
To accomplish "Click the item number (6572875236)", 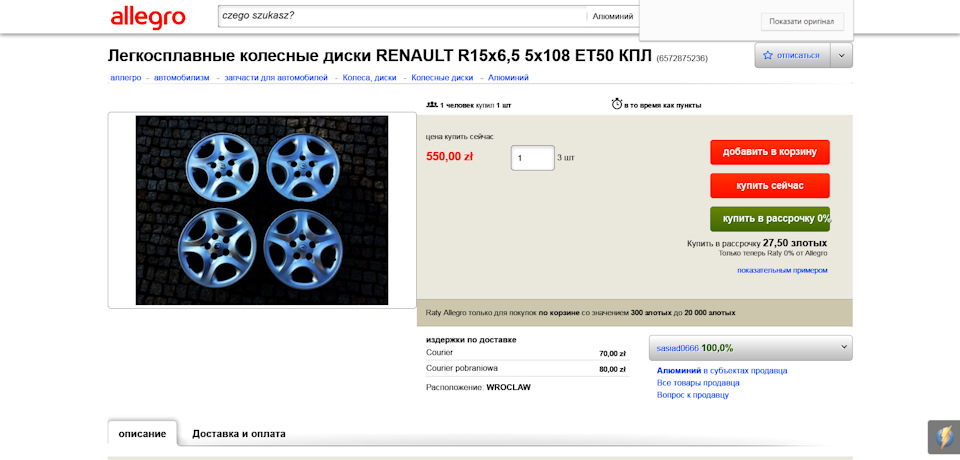I will pyautogui.click(x=682, y=58).
